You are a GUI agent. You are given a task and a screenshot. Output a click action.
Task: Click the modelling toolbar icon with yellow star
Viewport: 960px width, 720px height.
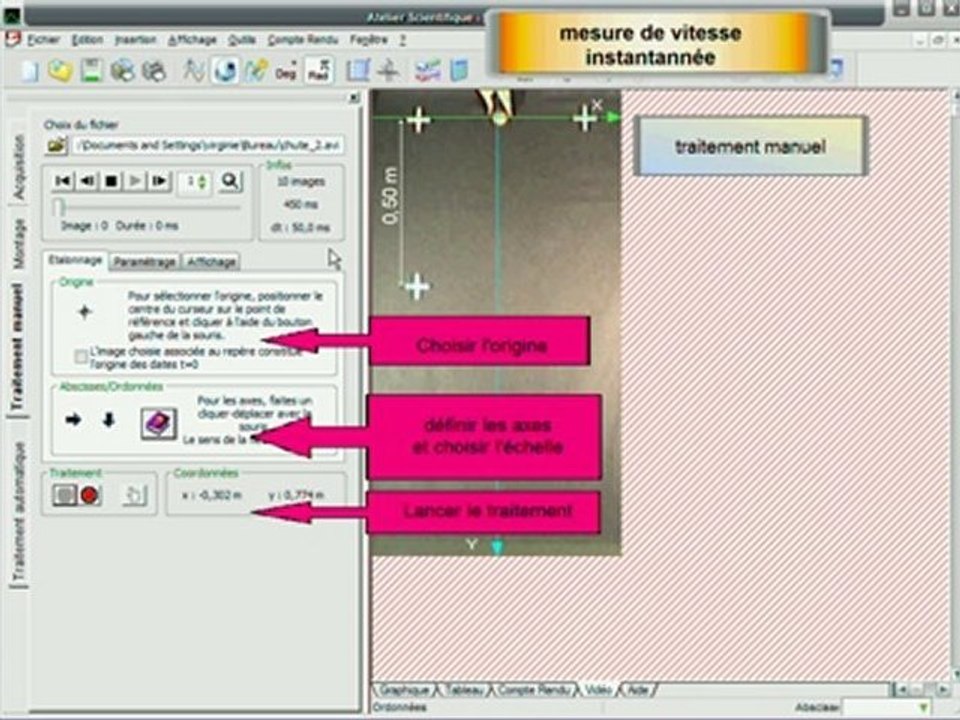point(256,71)
